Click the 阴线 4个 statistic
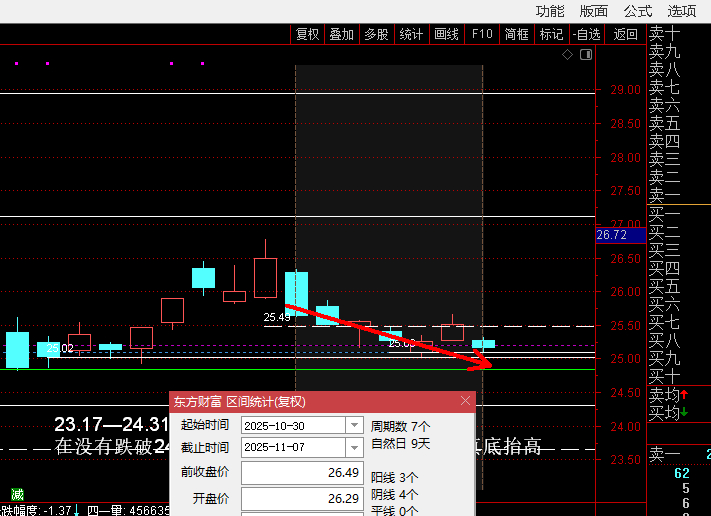The height and width of the screenshot is (516, 711). 394,494
